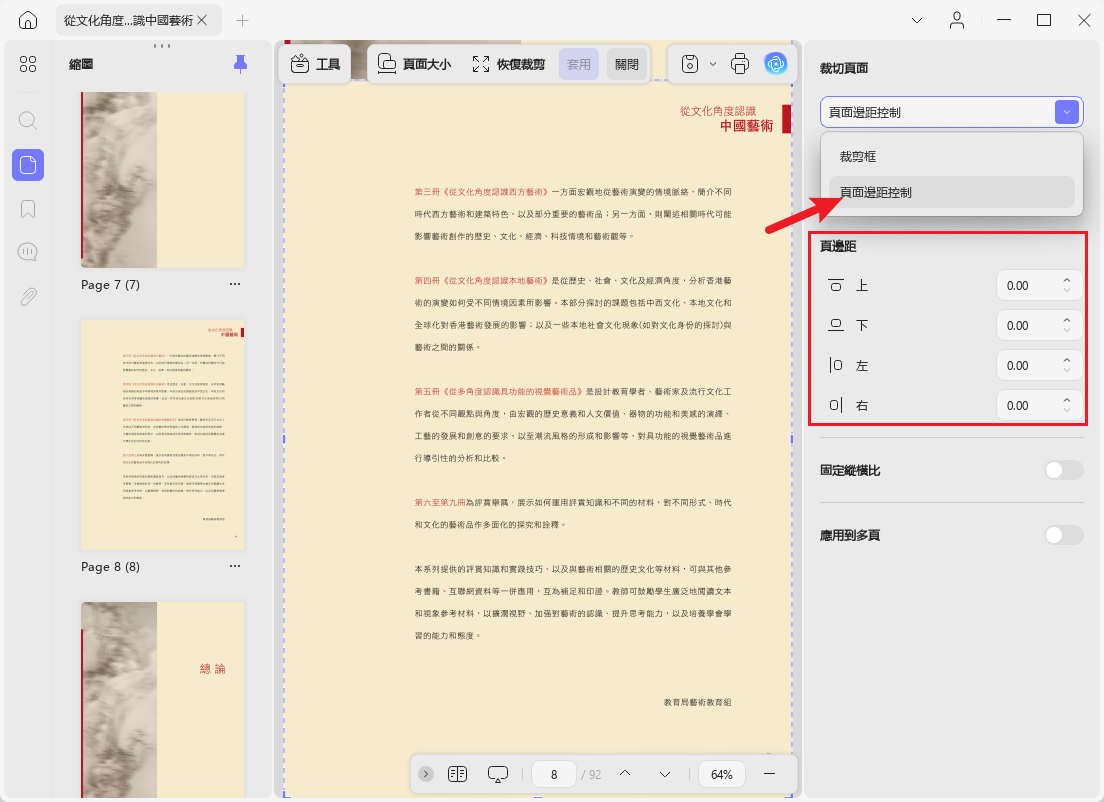Viewport: 1104px width, 802px height.
Task: Click the 64% zoom level field
Action: coord(722,774)
